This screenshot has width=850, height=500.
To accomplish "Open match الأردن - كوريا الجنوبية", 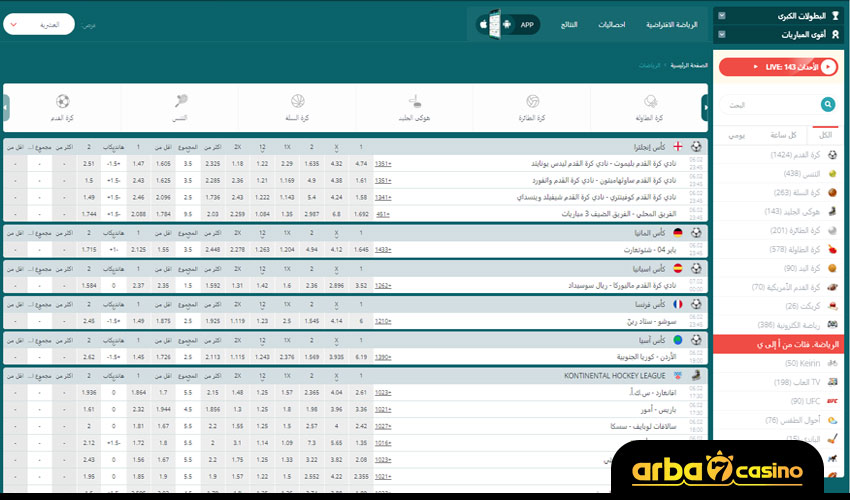I will 646,357.
